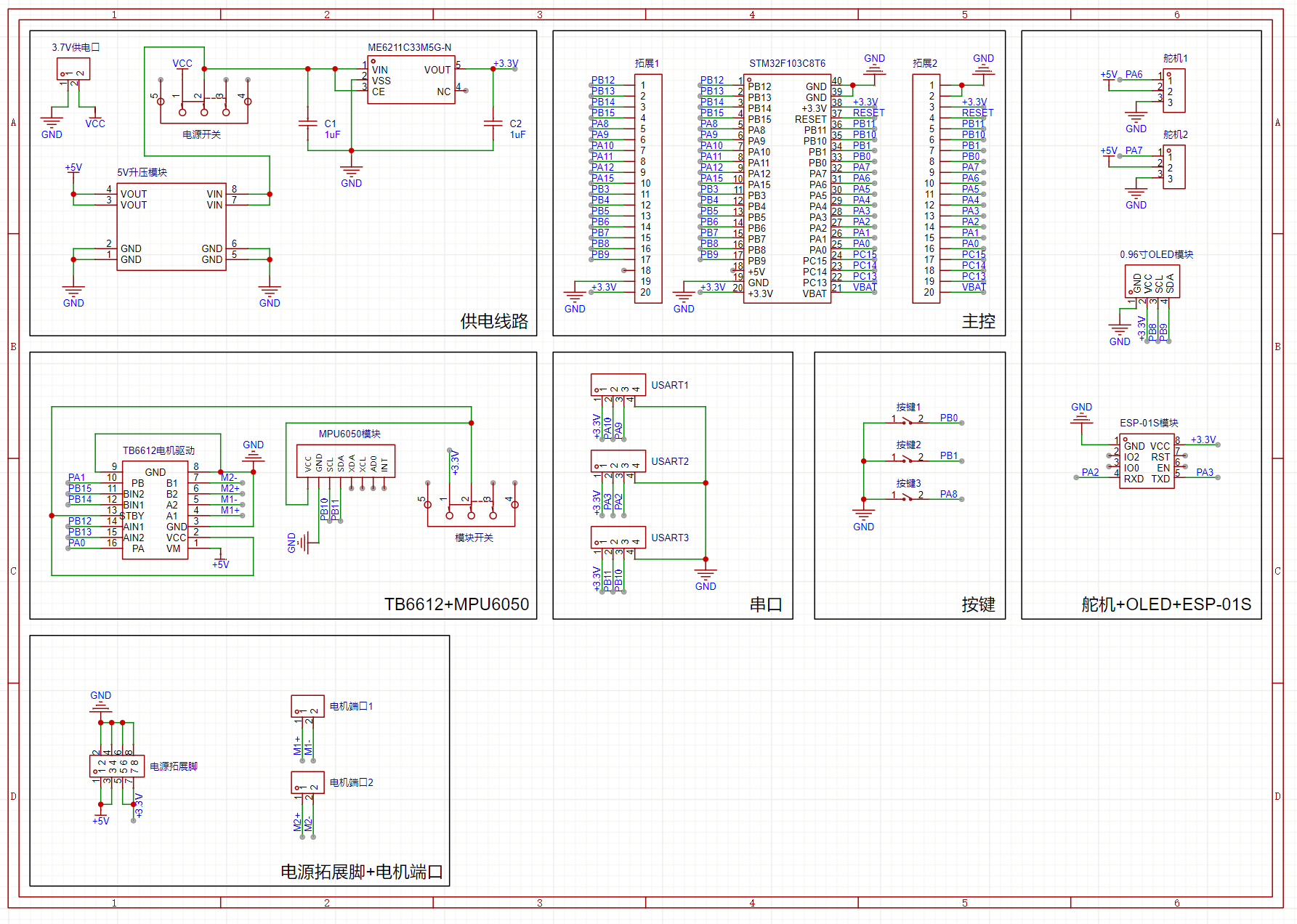Image resolution: width=1297 pixels, height=924 pixels.
Task: Select the 电源拓展脚 eight-pin header
Action: coord(117,766)
